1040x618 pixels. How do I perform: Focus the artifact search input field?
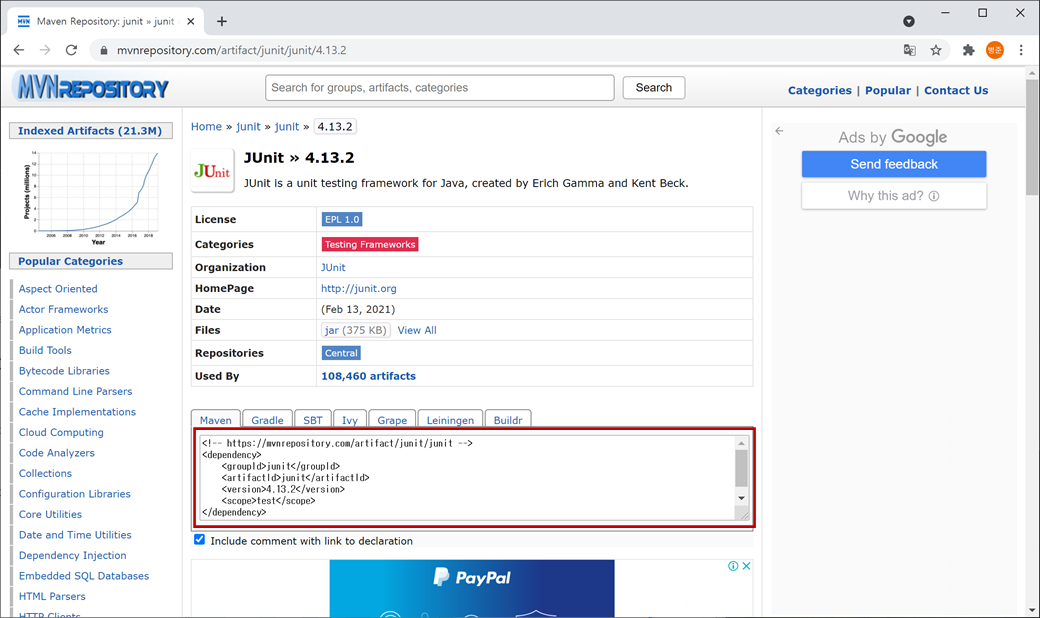pyautogui.click(x=440, y=88)
